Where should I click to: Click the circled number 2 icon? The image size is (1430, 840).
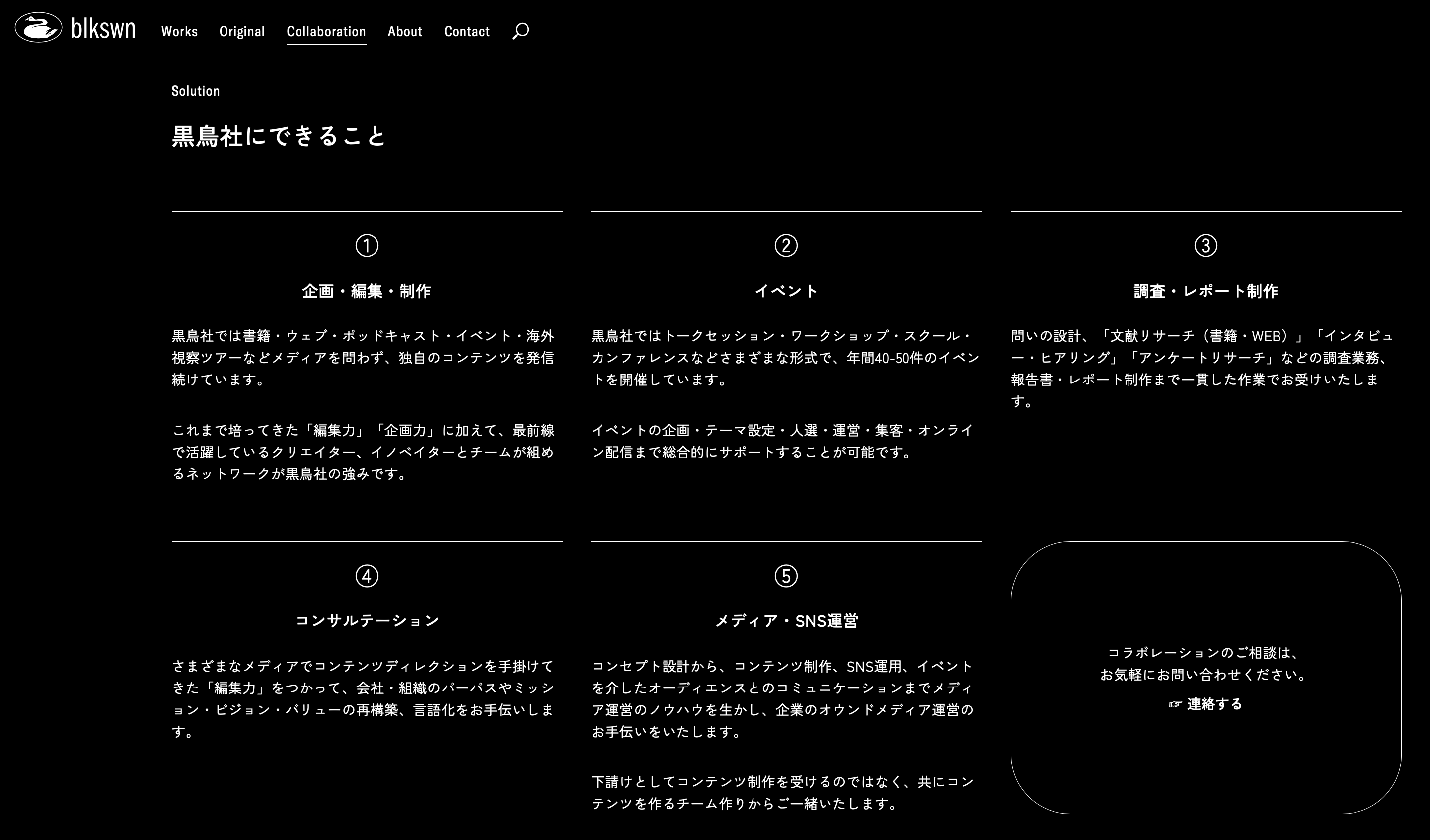786,246
